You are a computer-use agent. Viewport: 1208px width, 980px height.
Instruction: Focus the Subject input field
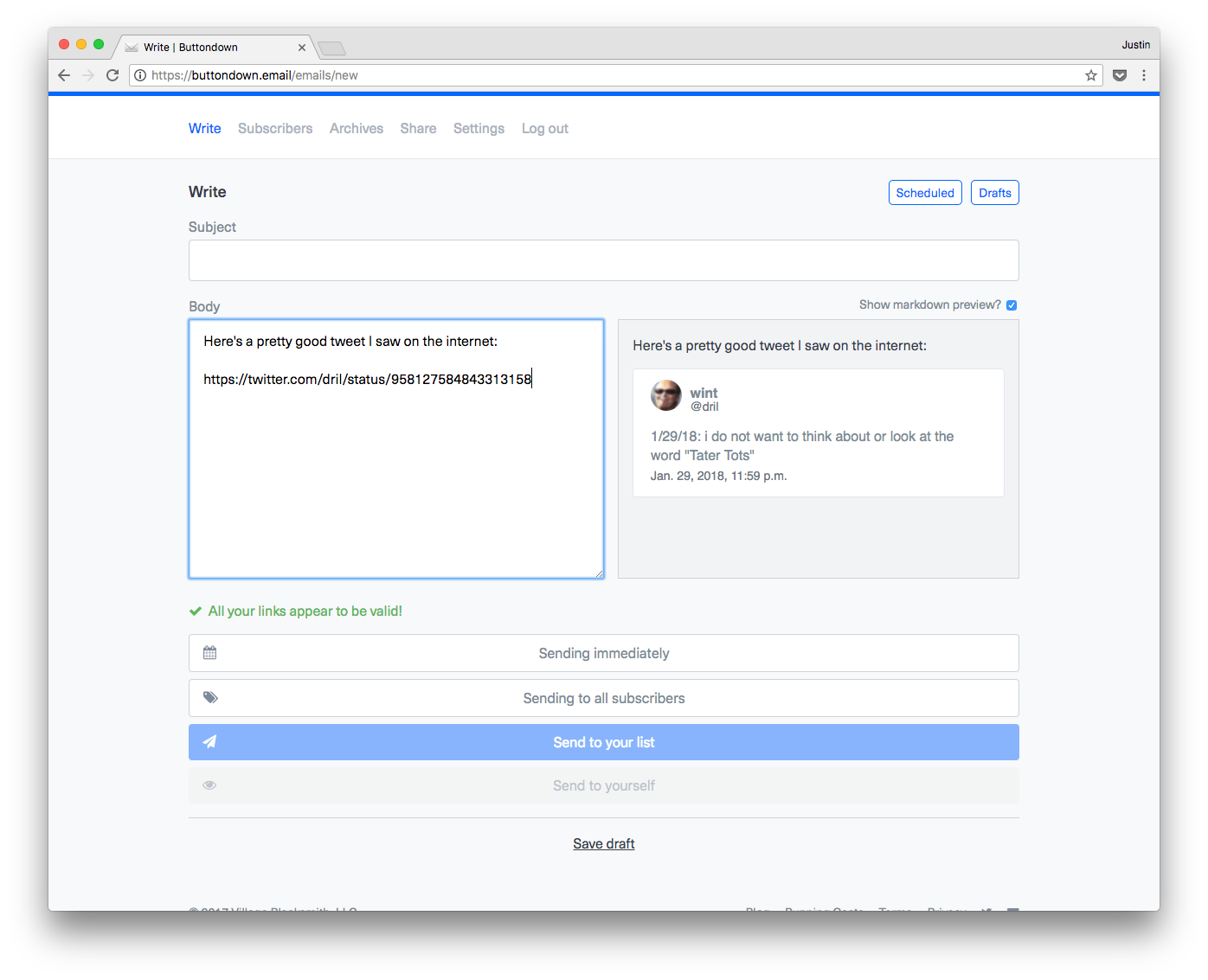coord(603,260)
